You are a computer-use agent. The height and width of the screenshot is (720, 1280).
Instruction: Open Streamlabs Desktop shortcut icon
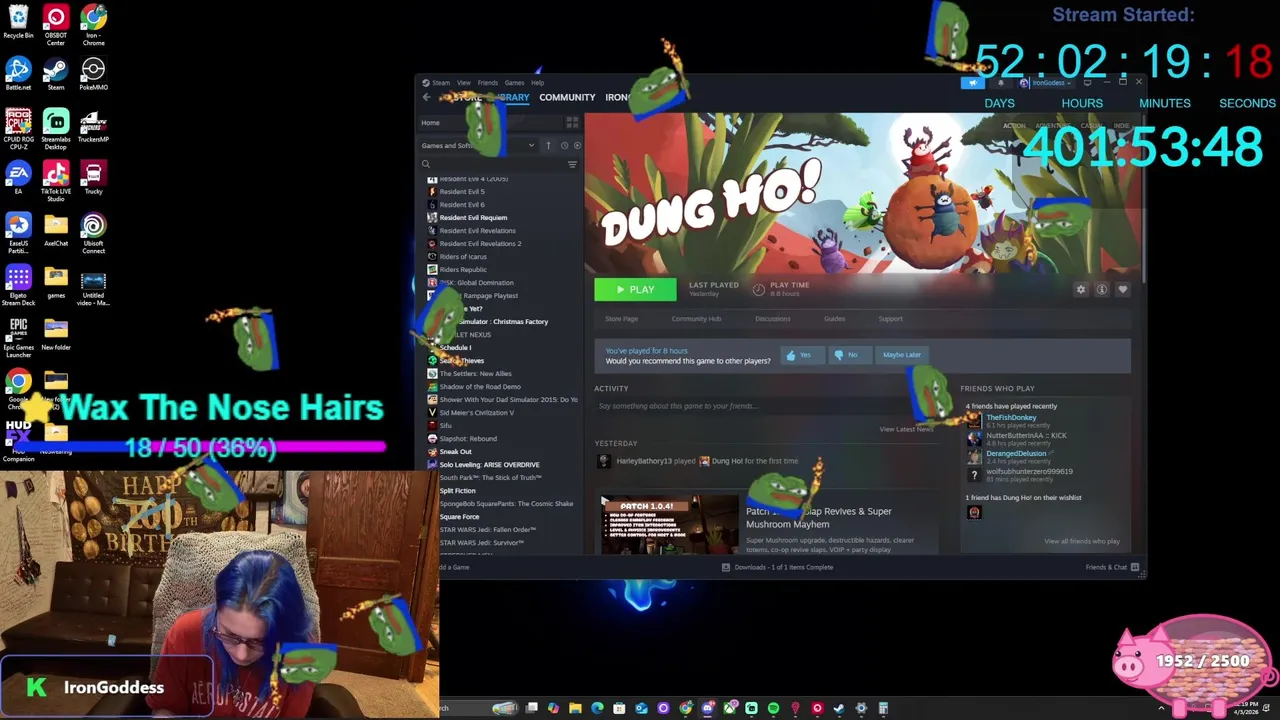56,126
